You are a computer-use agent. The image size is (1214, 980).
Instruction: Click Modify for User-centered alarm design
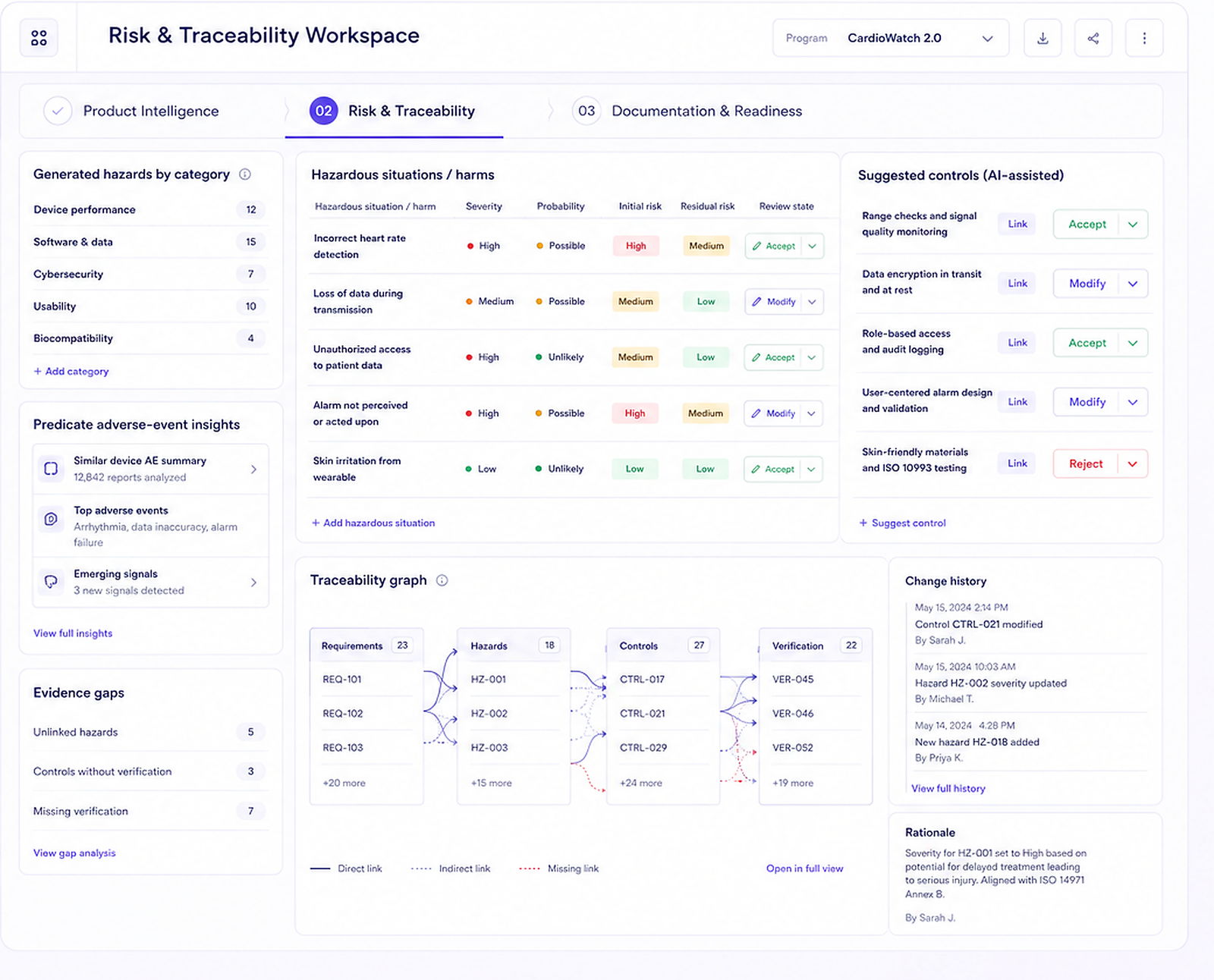point(1087,402)
